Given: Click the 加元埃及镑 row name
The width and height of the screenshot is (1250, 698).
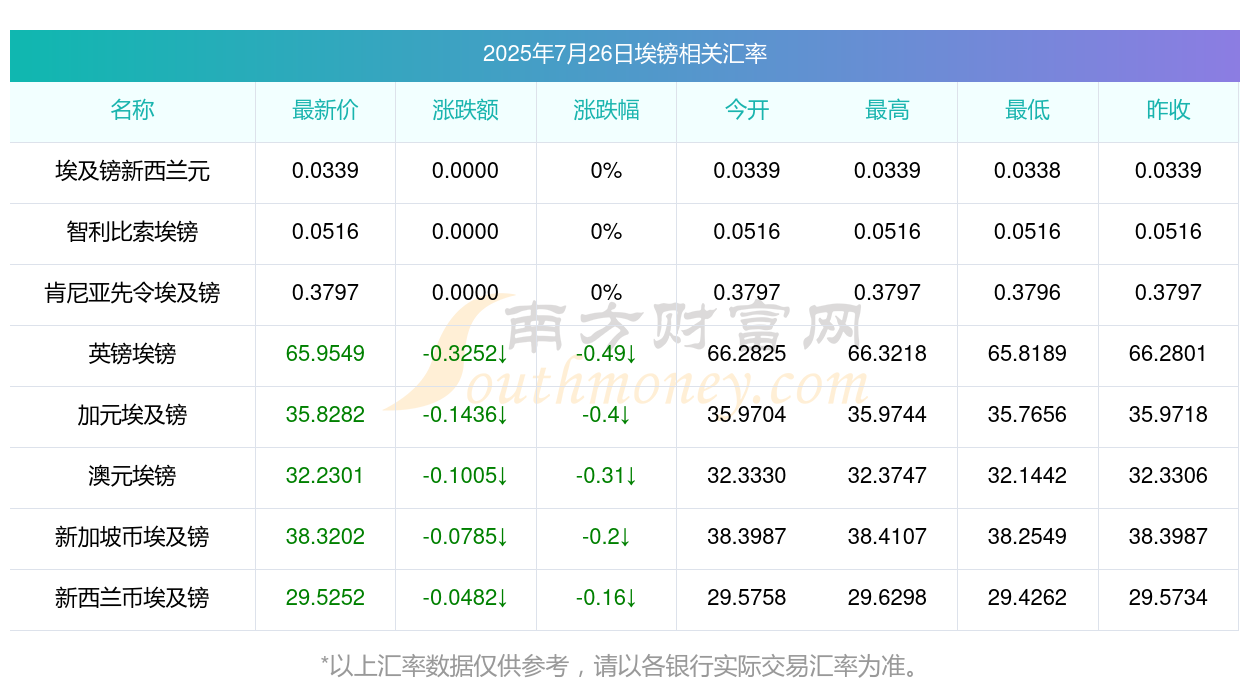Looking at the screenshot, I should [132, 415].
